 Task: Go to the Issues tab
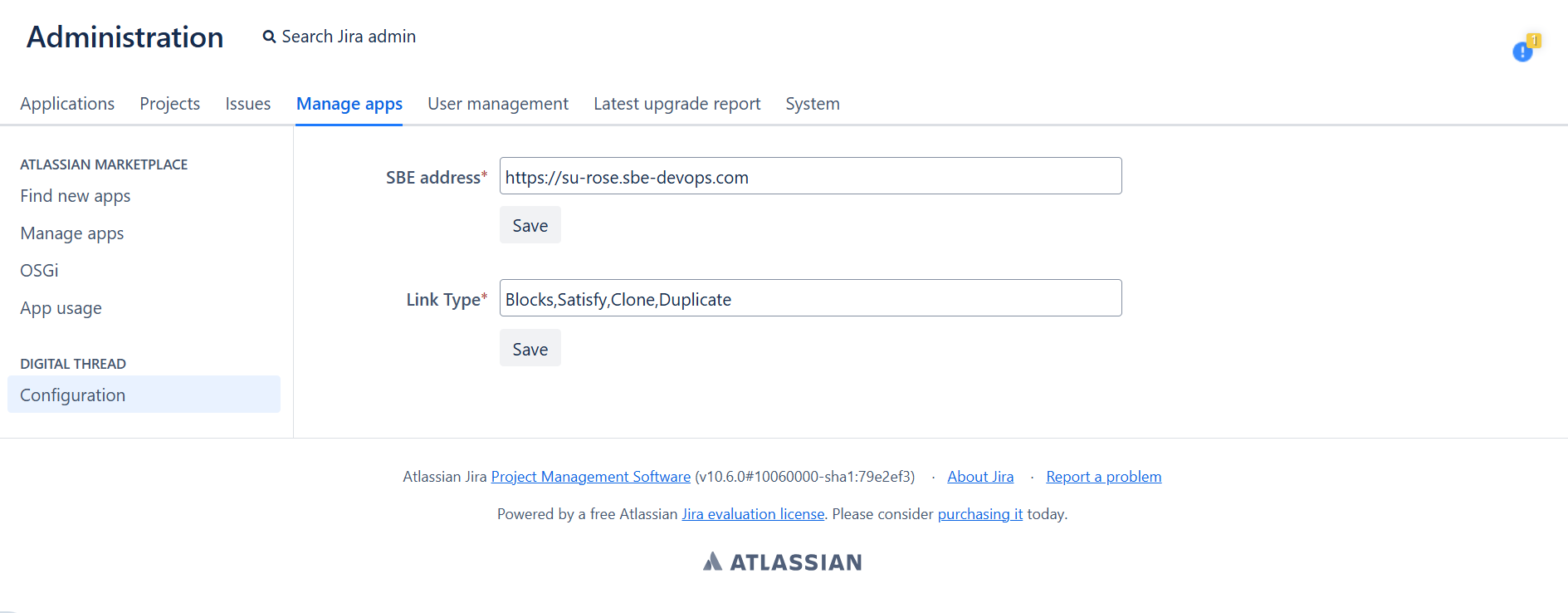pyautogui.click(x=247, y=104)
